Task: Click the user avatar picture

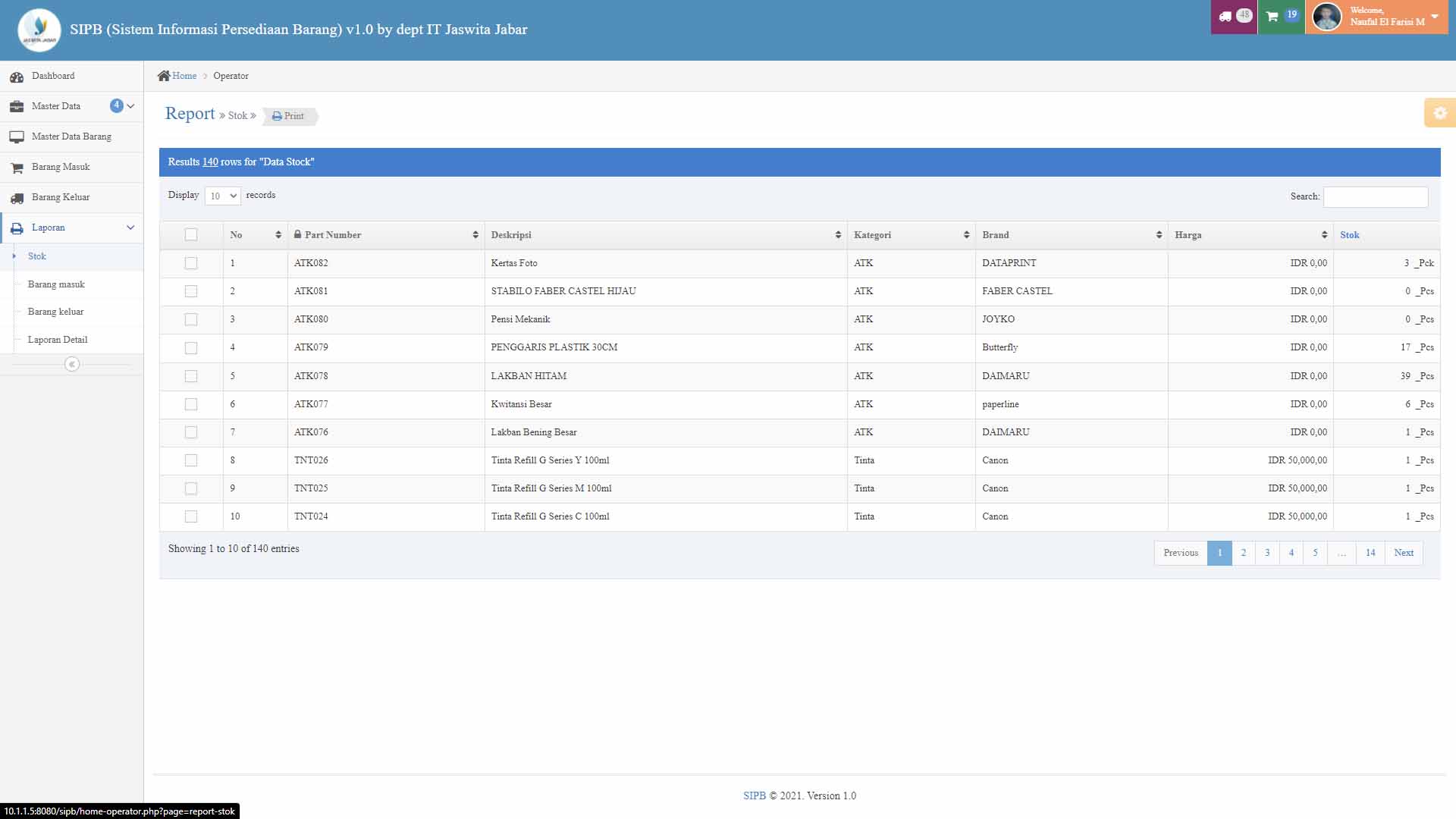Action: click(1326, 17)
